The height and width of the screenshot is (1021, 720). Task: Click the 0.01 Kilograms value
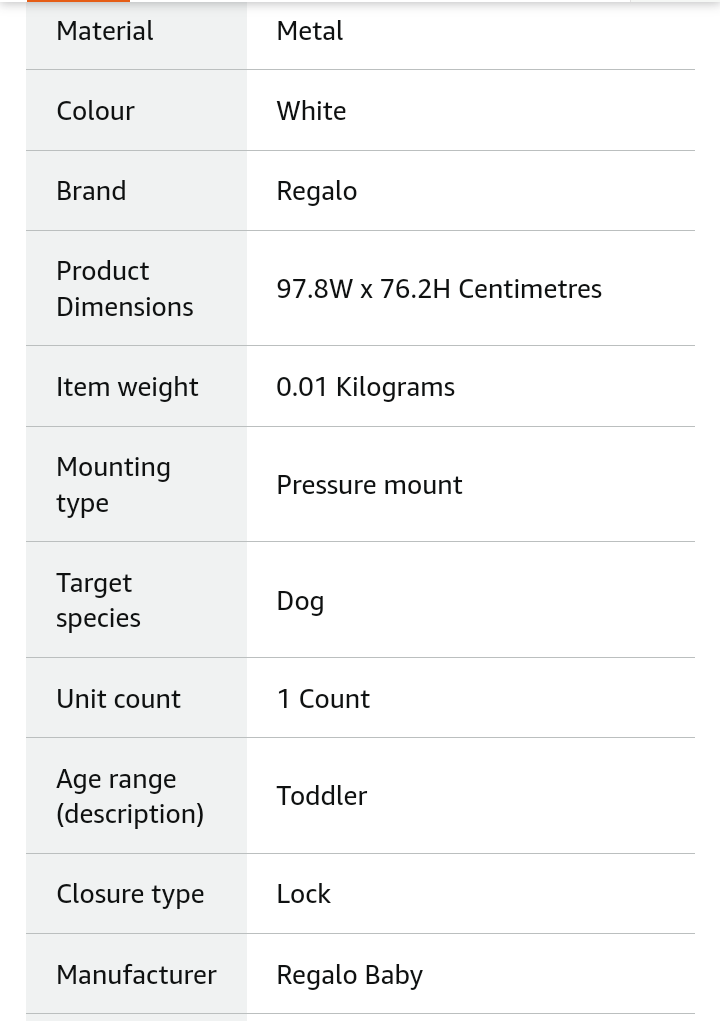(366, 387)
